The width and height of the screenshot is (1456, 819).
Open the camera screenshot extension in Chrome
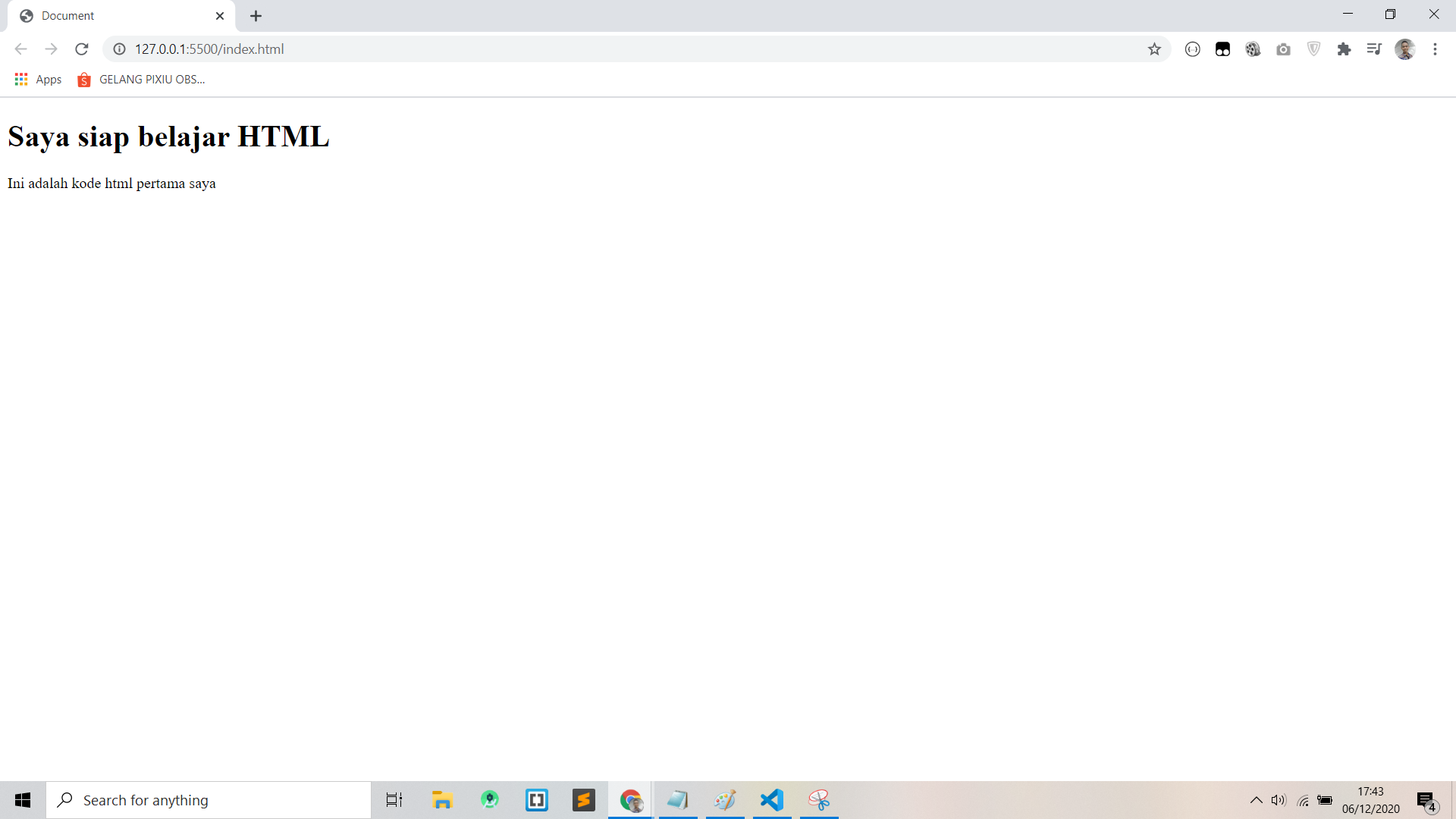point(1283,49)
